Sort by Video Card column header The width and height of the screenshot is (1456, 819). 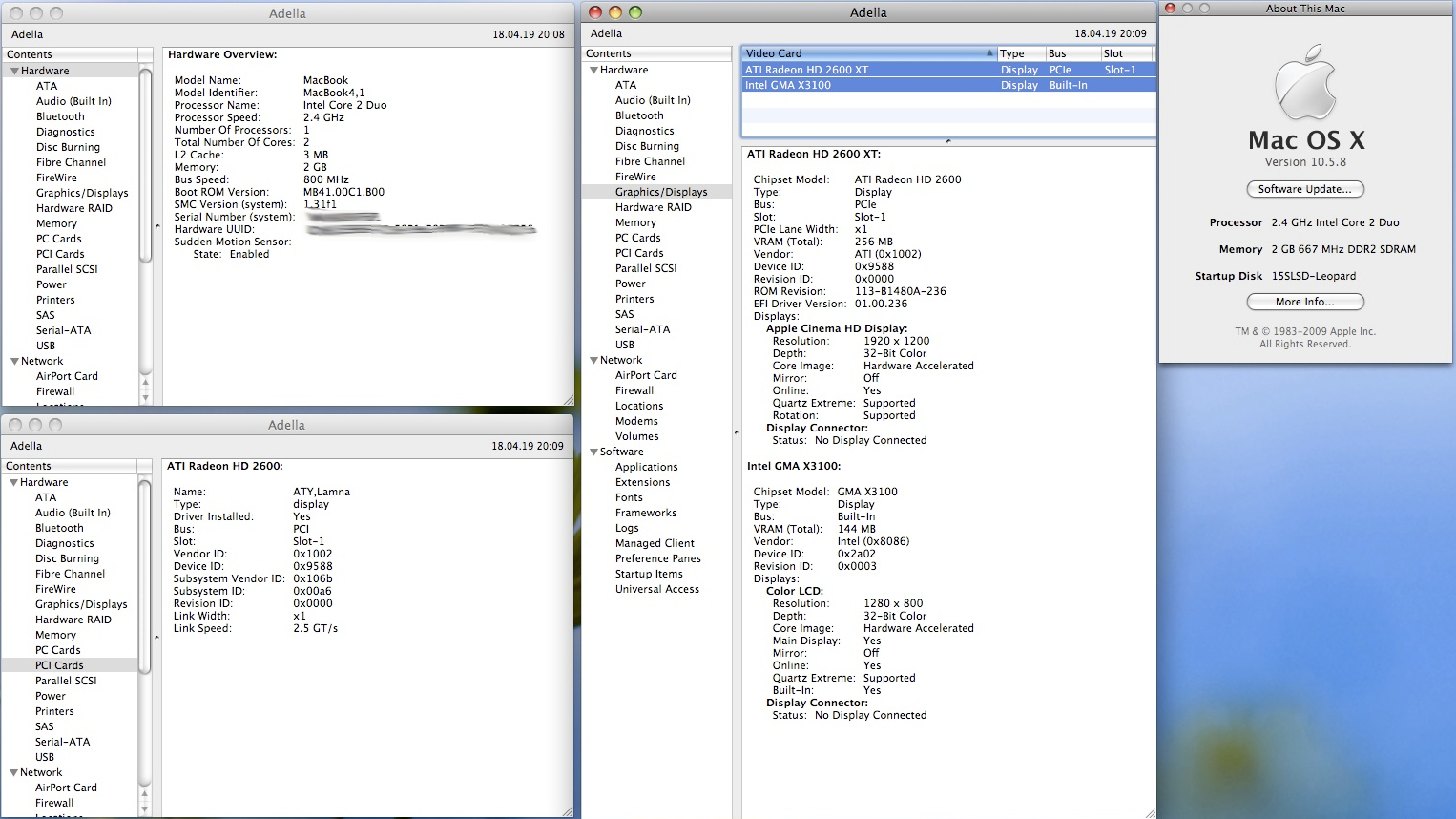tap(868, 53)
